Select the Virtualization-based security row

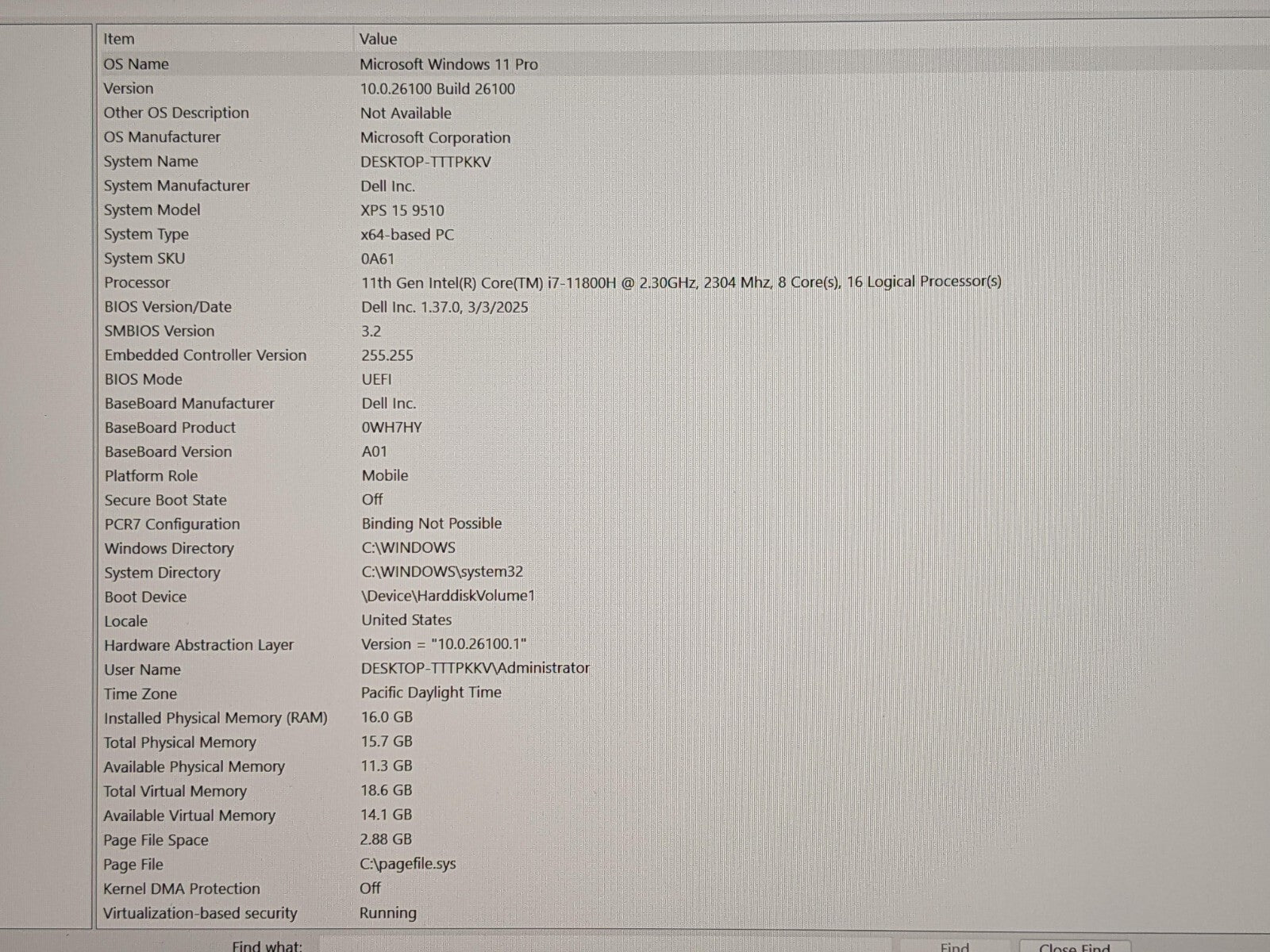coord(200,913)
